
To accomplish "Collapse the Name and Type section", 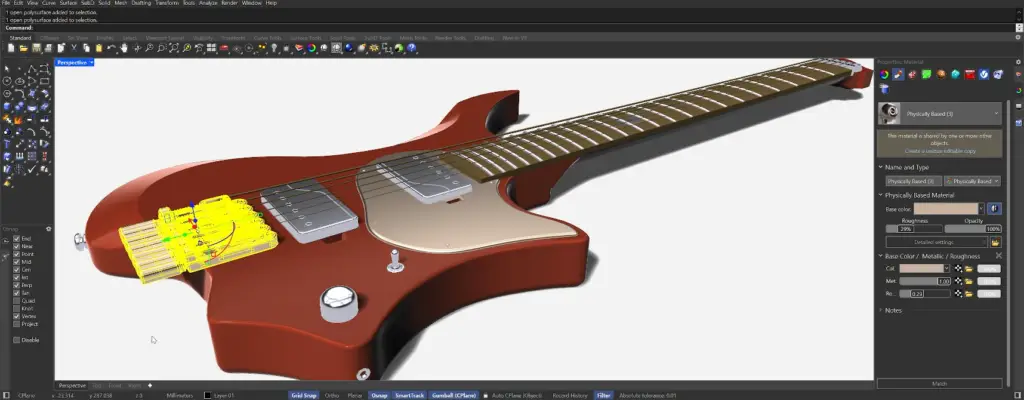I will point(880,167).
